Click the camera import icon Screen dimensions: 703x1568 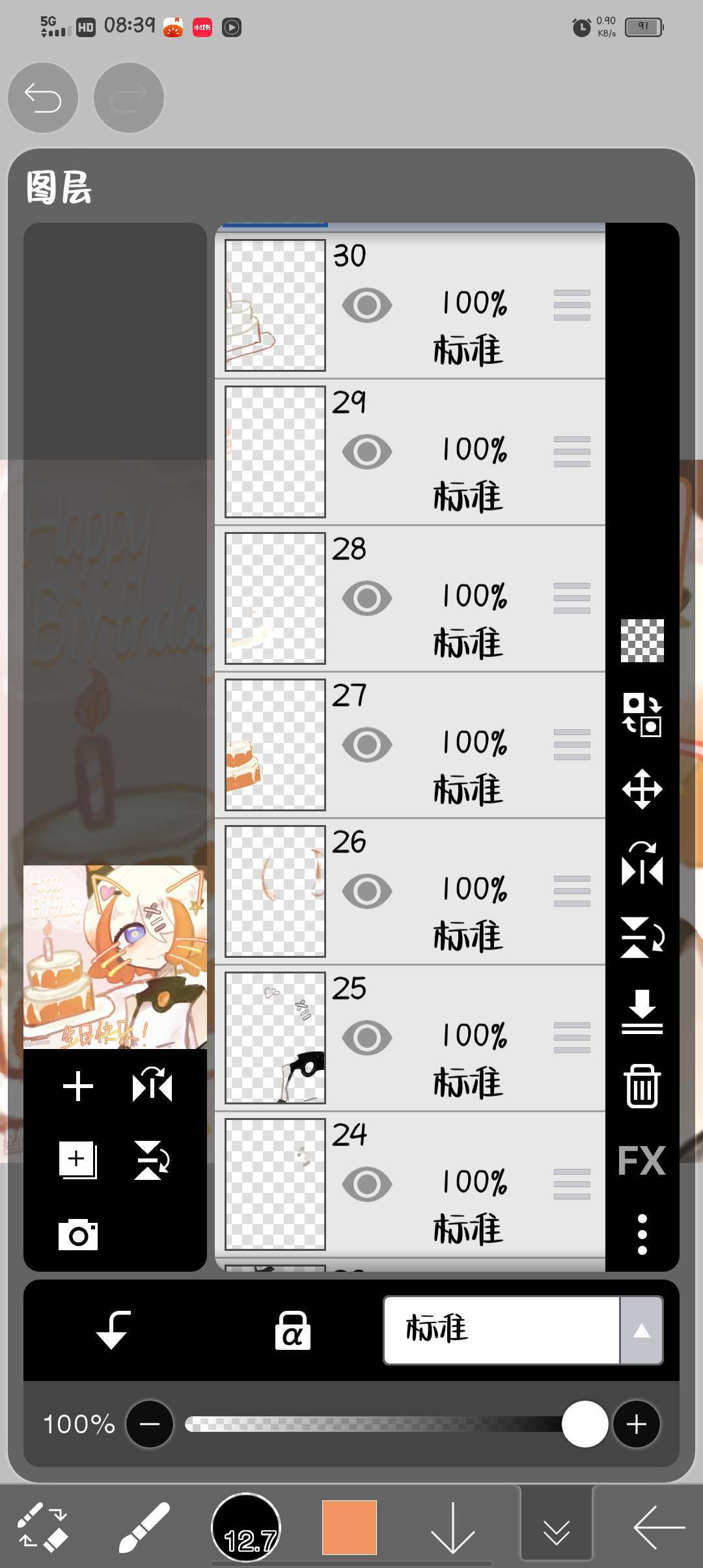[x=78, y=1234]
